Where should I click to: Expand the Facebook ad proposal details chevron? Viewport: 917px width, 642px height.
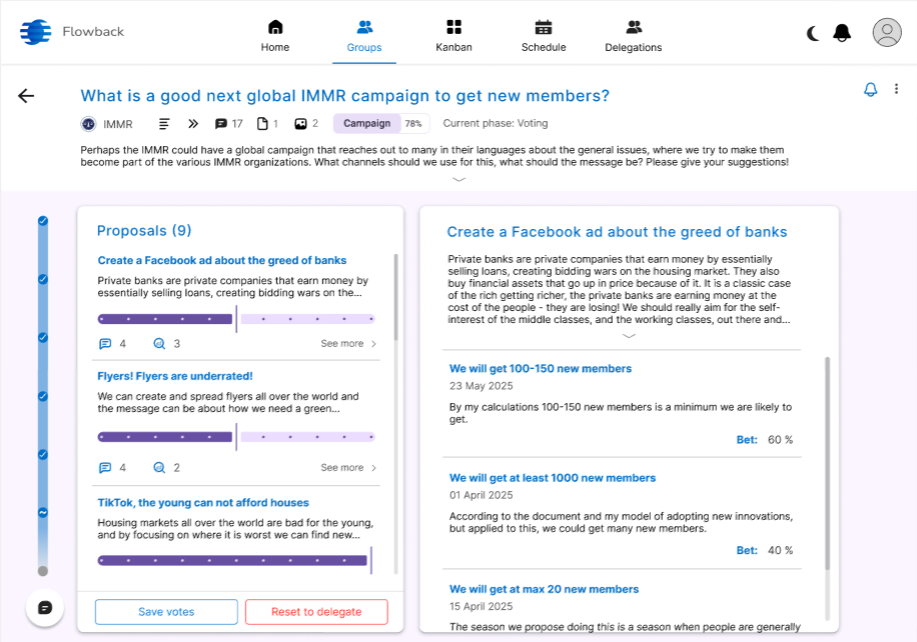point(629,336)
